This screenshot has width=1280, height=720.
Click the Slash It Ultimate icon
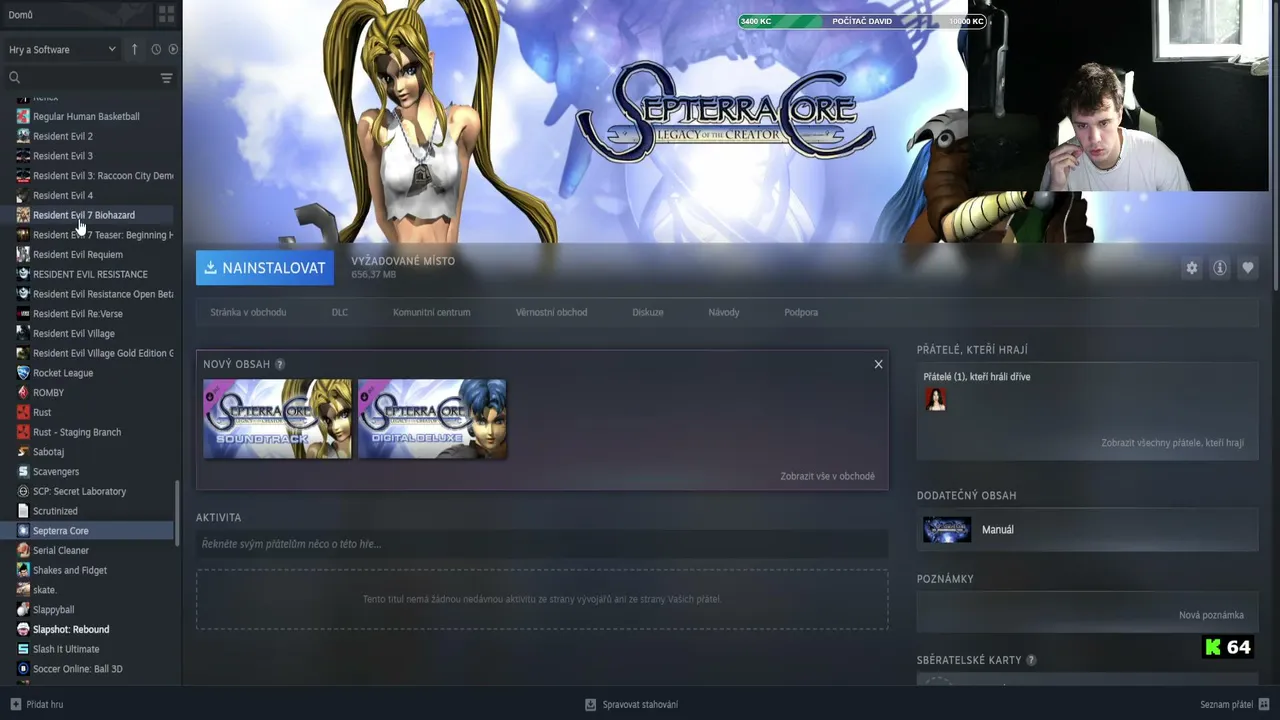23,649
